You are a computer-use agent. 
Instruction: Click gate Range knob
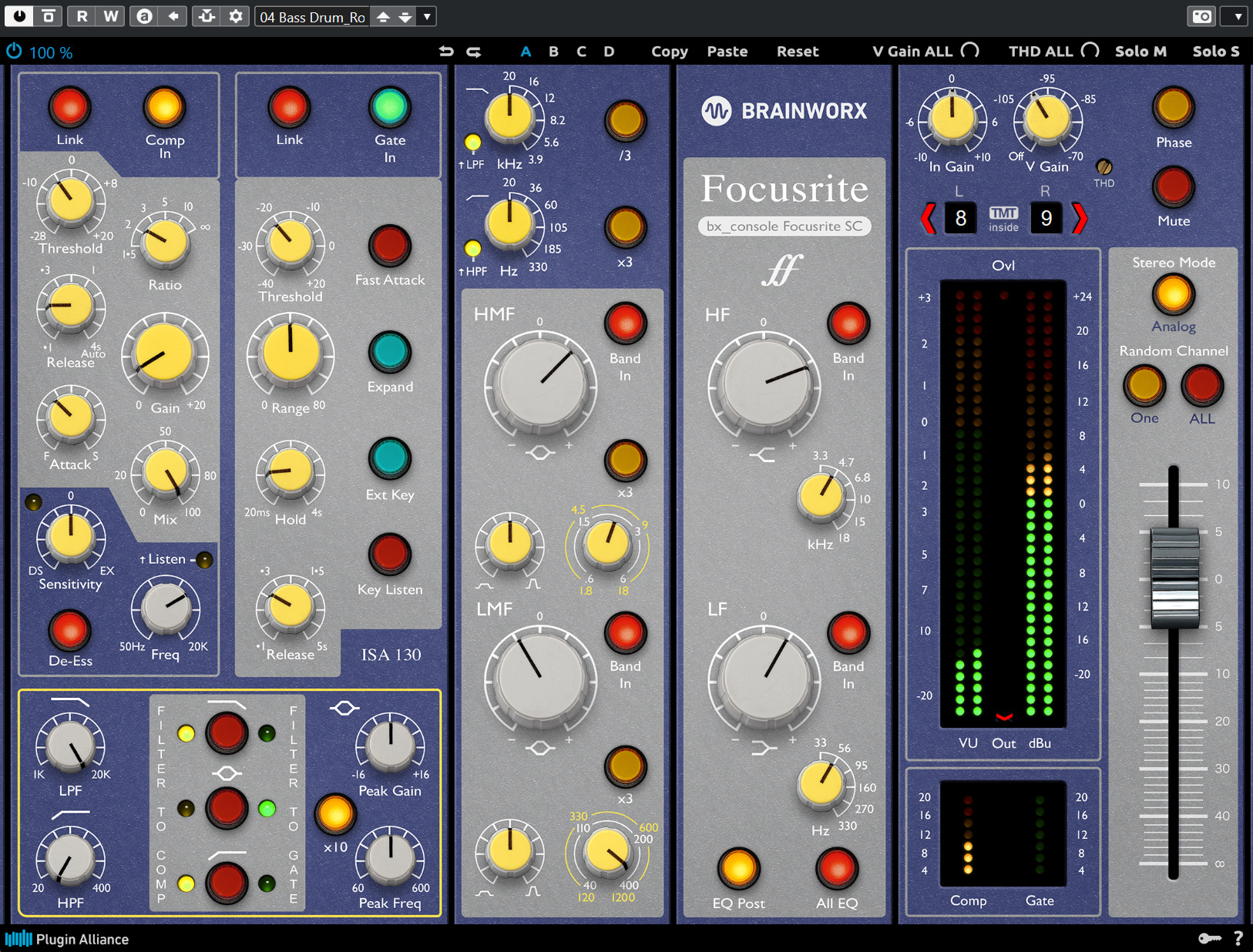point(291,353)
